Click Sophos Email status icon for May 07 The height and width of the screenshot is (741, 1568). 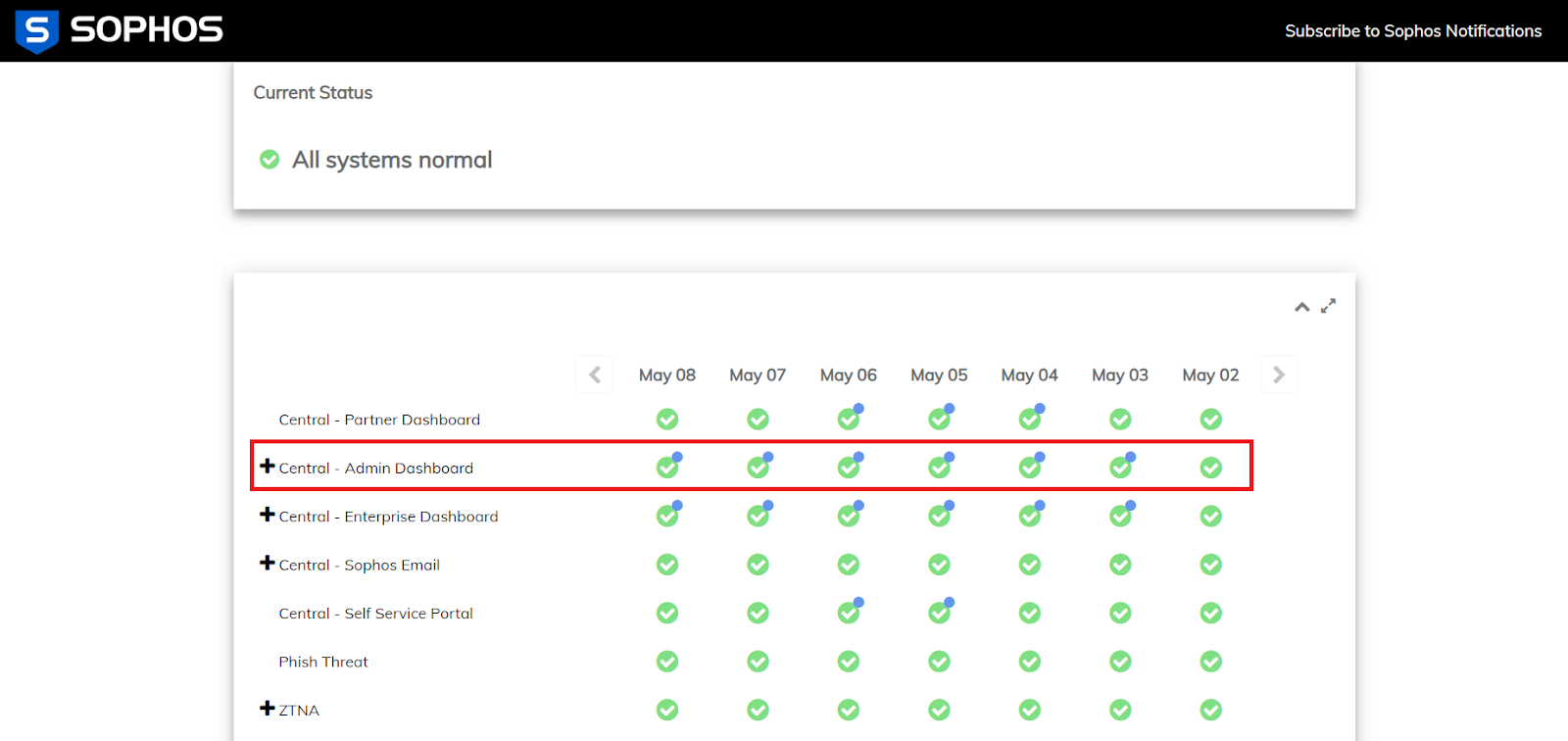click(758, 565)
